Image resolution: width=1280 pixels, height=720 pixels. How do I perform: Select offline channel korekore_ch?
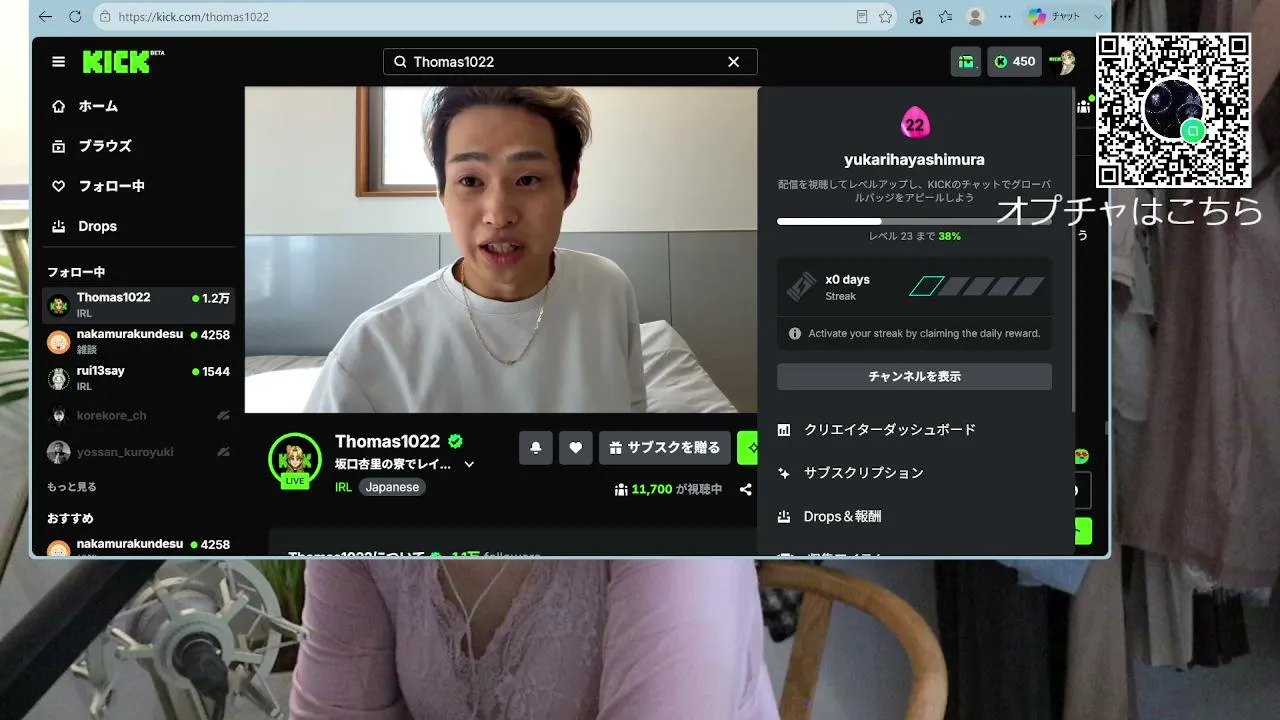pos(139,415)
